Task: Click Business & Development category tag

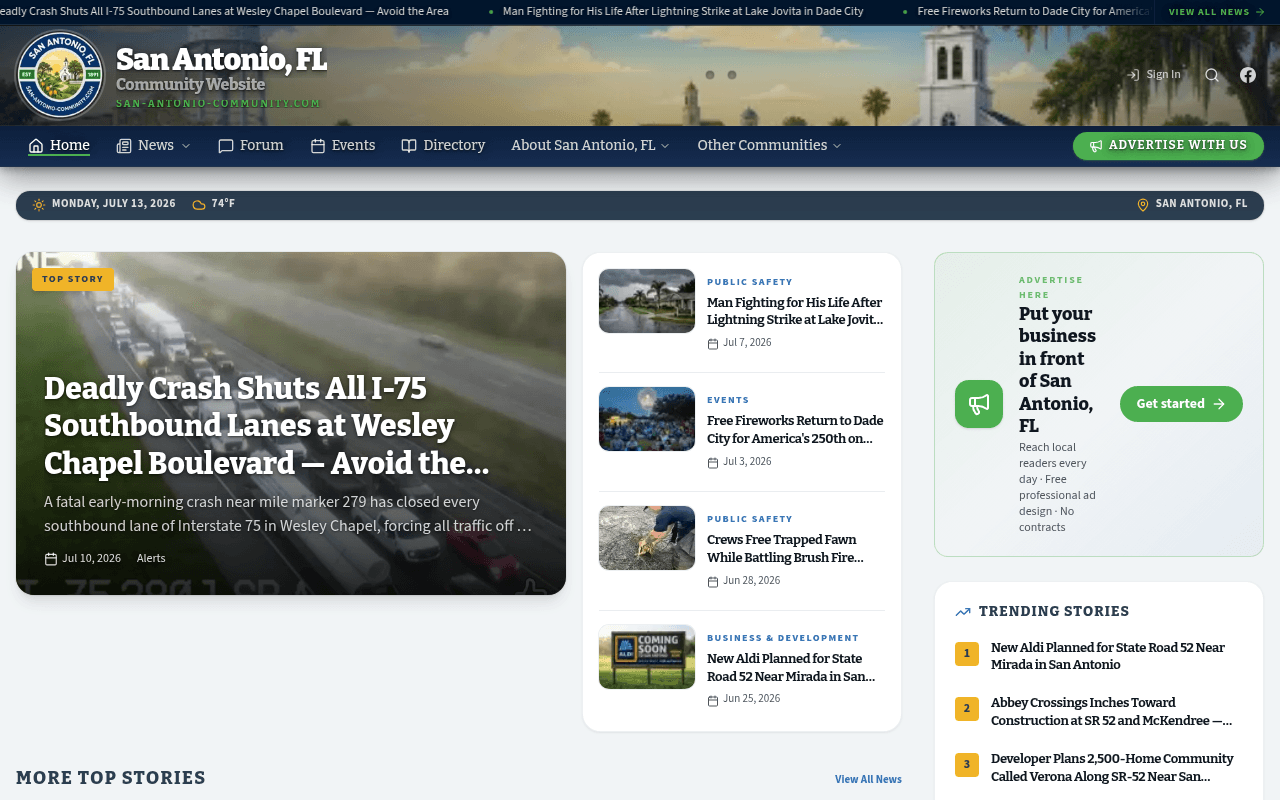Action: (x=783, y=638)
